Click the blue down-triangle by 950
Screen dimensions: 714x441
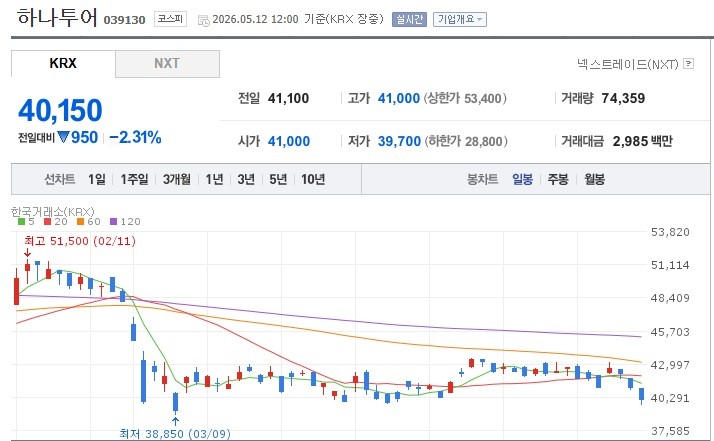point(63,137)
